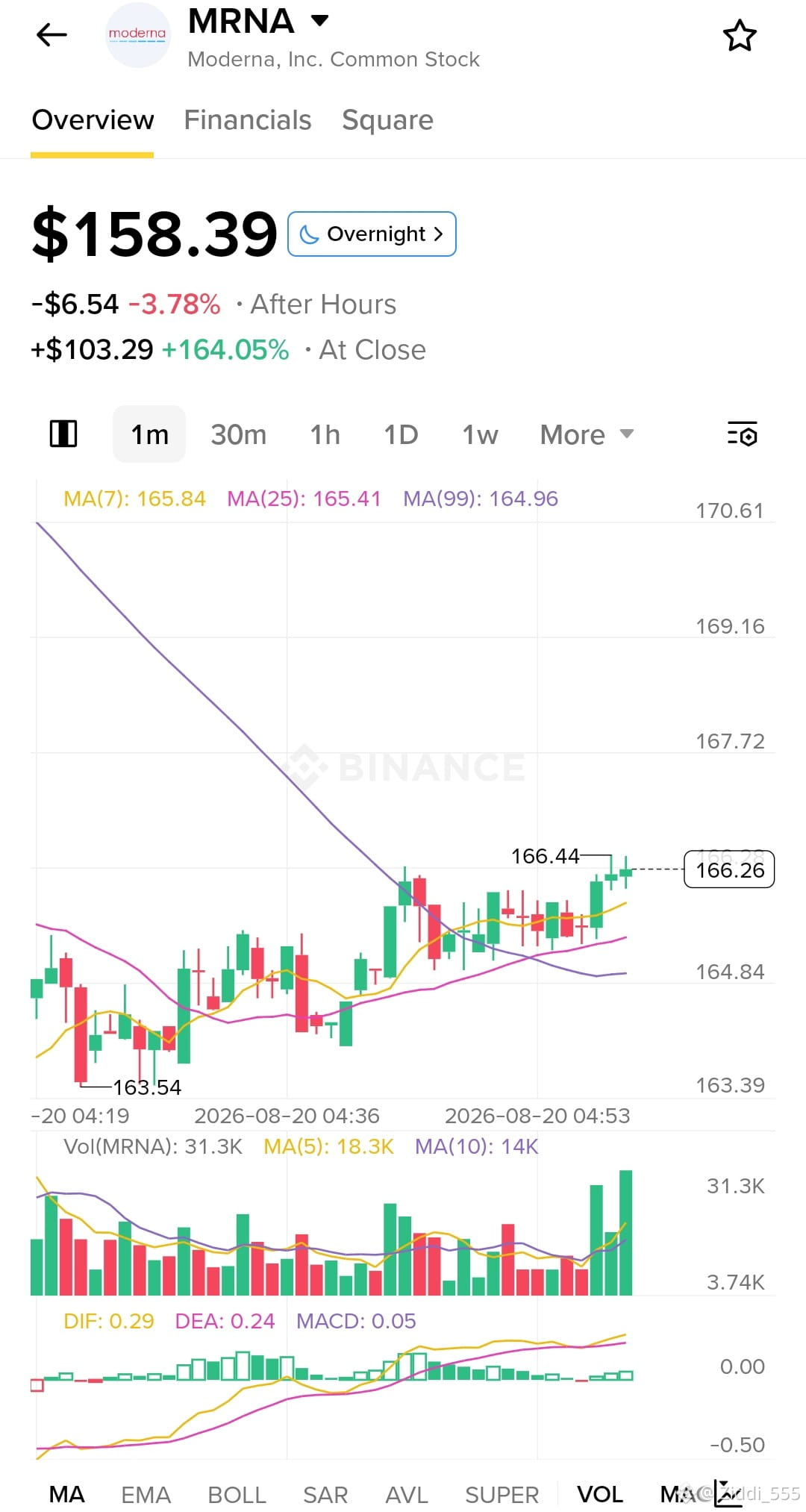The height and width of the screenshot is (1512, 806).
Task: Tap the MA(25): 165.41 label
Action: tap(304, 499)
